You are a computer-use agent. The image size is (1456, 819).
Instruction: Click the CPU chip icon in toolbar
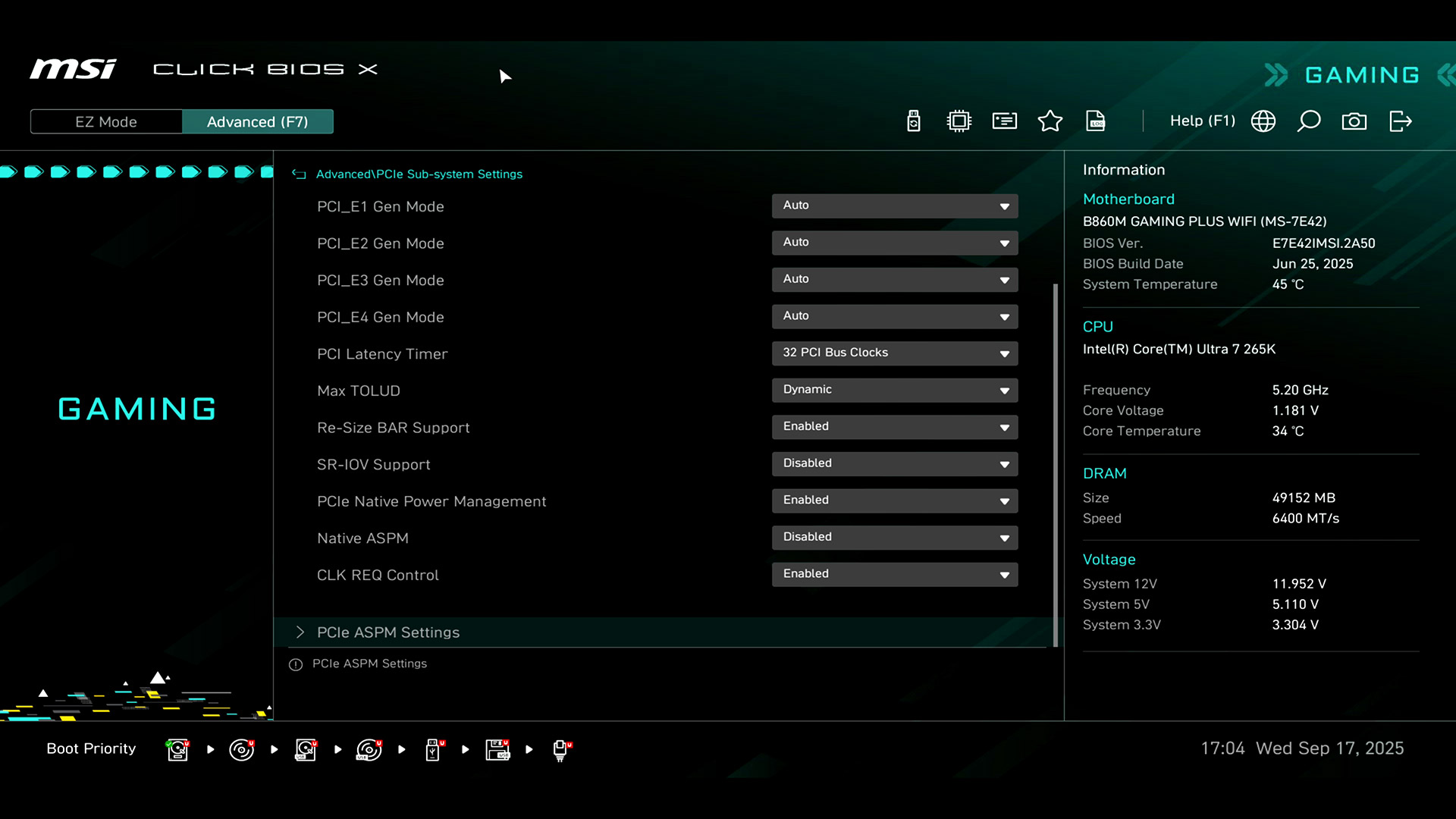point(959,121)
